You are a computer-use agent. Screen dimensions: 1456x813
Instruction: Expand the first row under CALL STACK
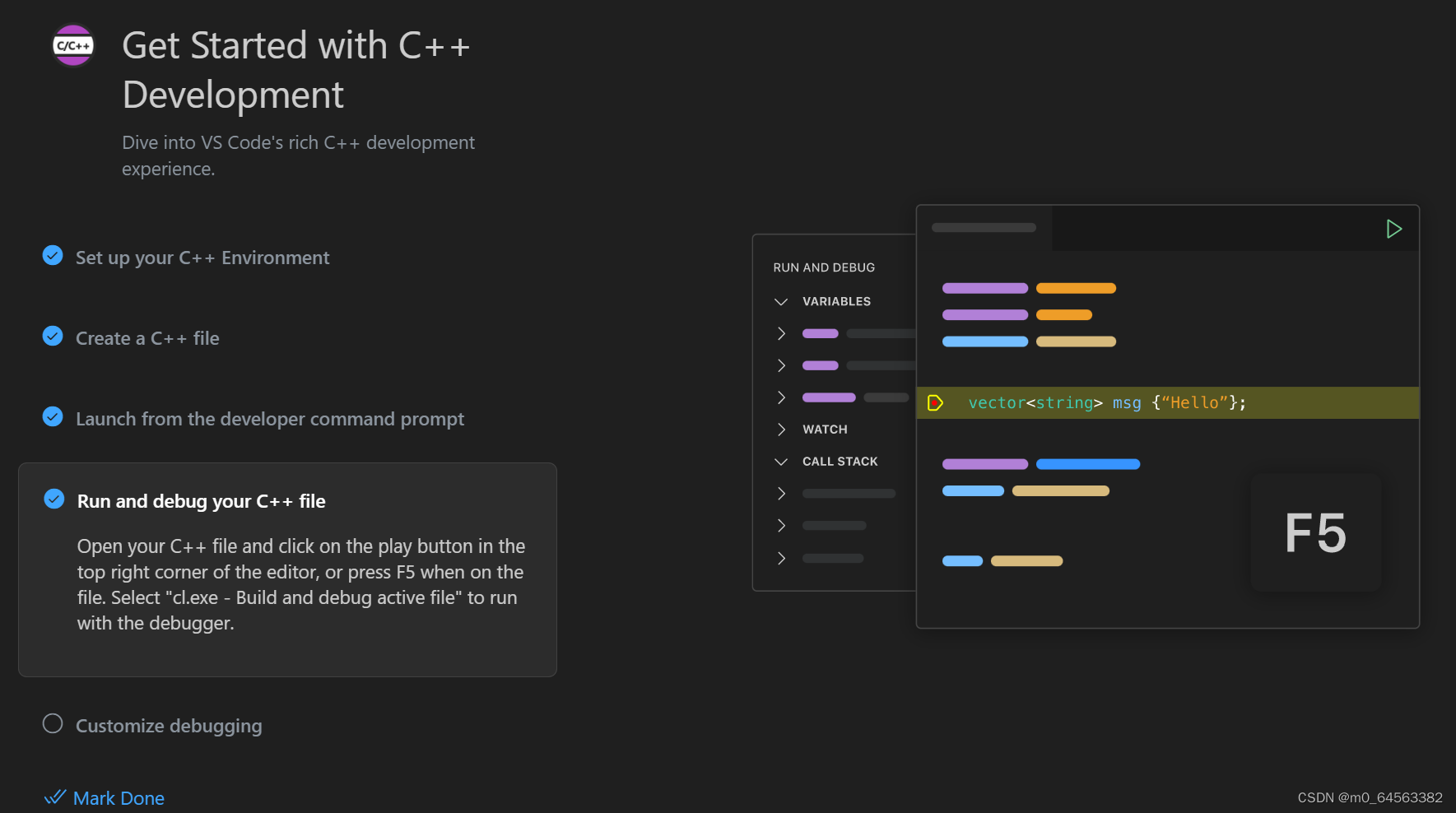pyautogui.click(x=781, y=494)
